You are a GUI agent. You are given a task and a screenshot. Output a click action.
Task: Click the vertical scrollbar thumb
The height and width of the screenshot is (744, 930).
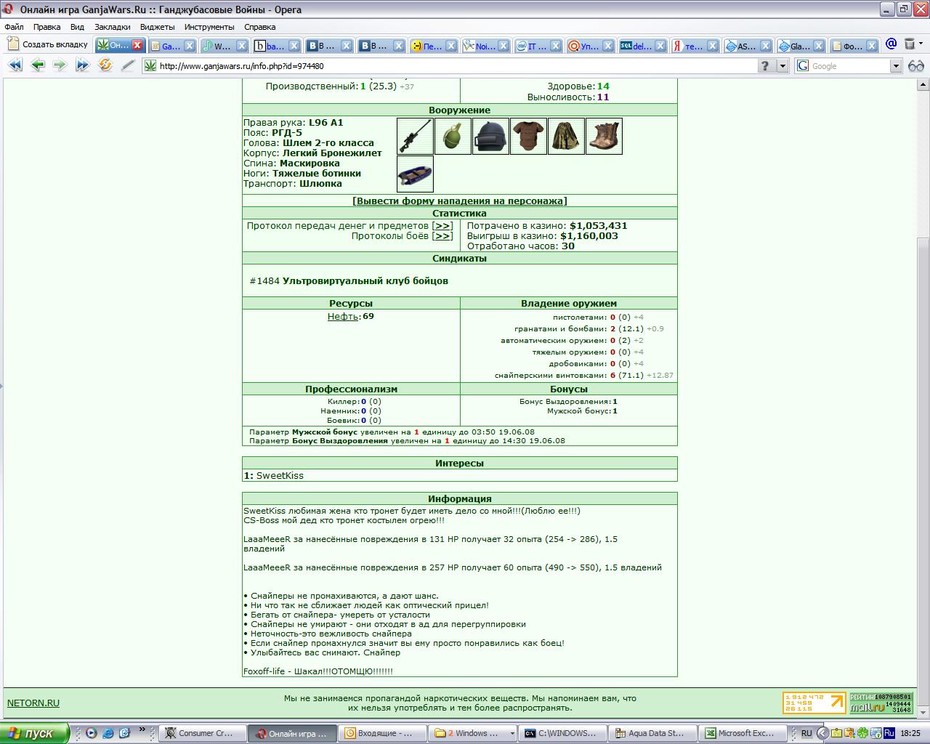click(922, 469)
